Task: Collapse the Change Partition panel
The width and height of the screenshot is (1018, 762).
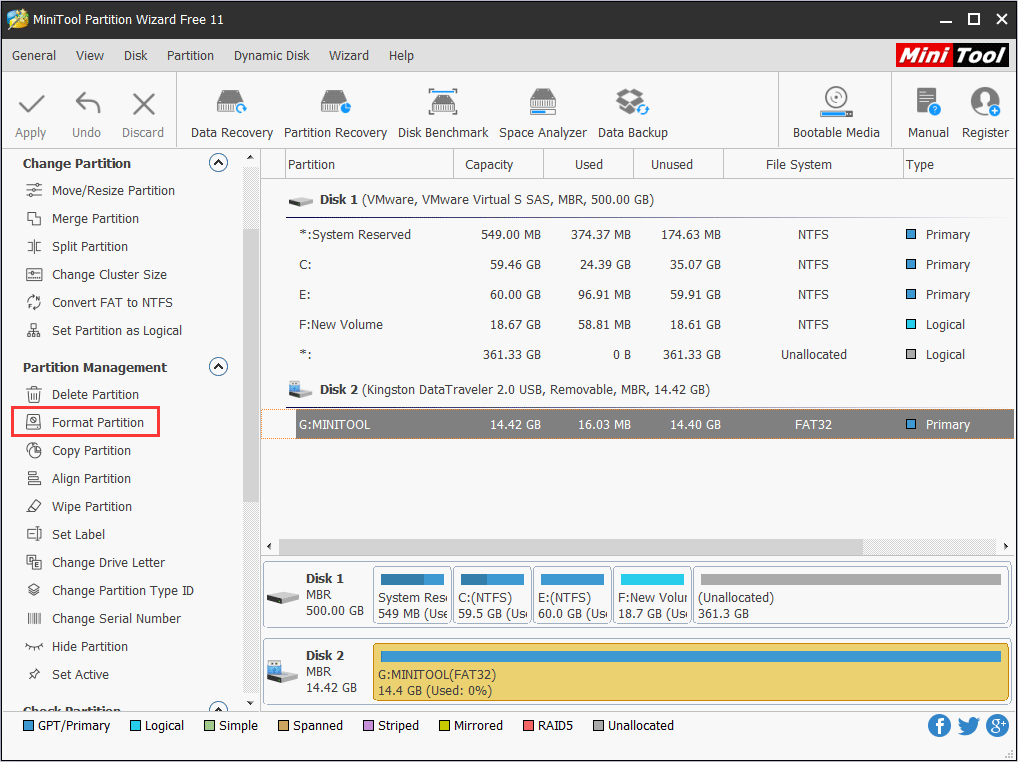Action: coord(218,162)
